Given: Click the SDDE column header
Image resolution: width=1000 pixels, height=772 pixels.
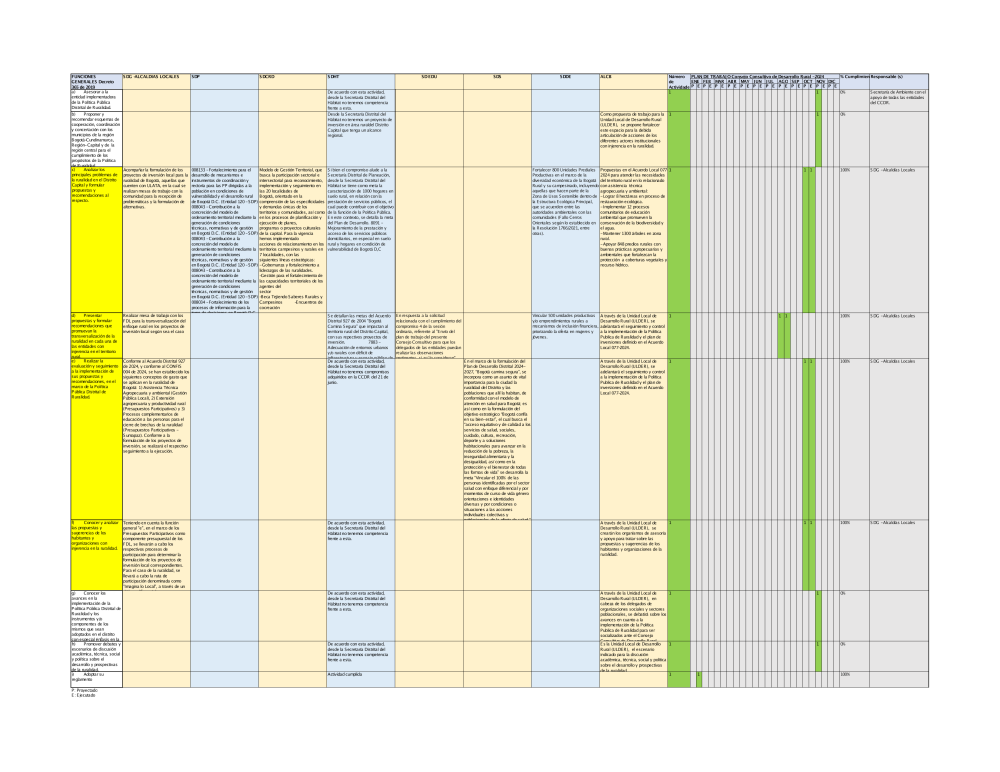Looking at the screenshot, I should (565, 79).
